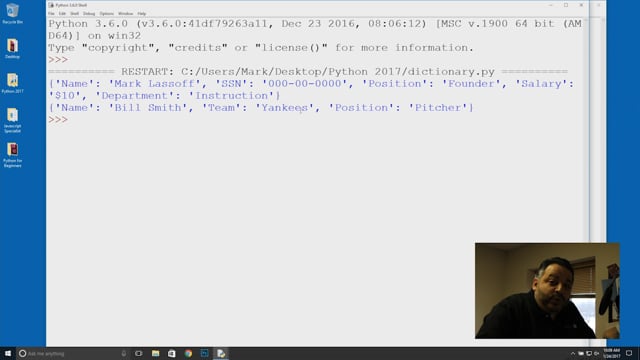Open the Windows Start menu
The image size is (640, 360).
pos(8,353)
